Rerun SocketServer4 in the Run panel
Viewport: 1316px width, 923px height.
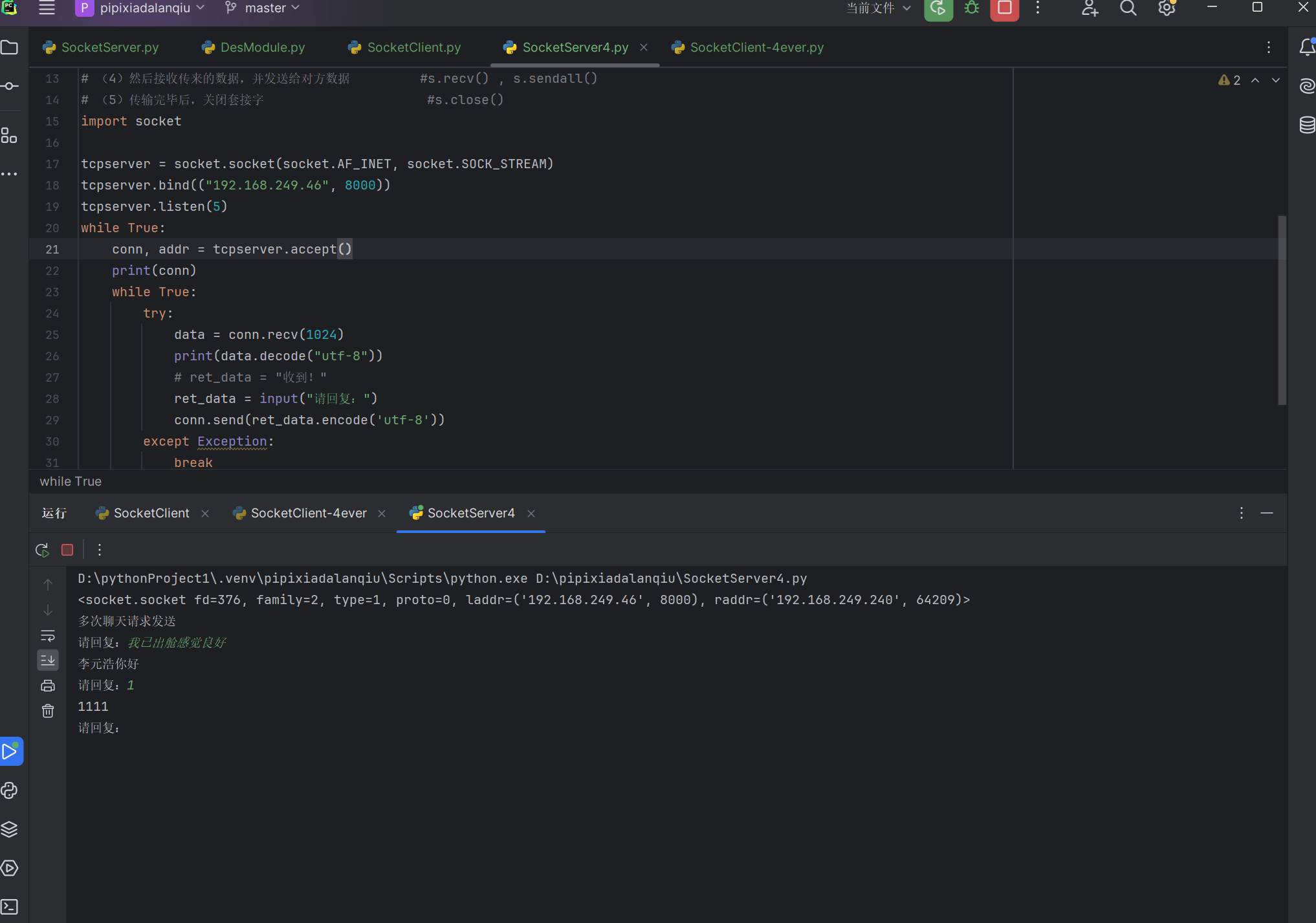coord(42,550)
